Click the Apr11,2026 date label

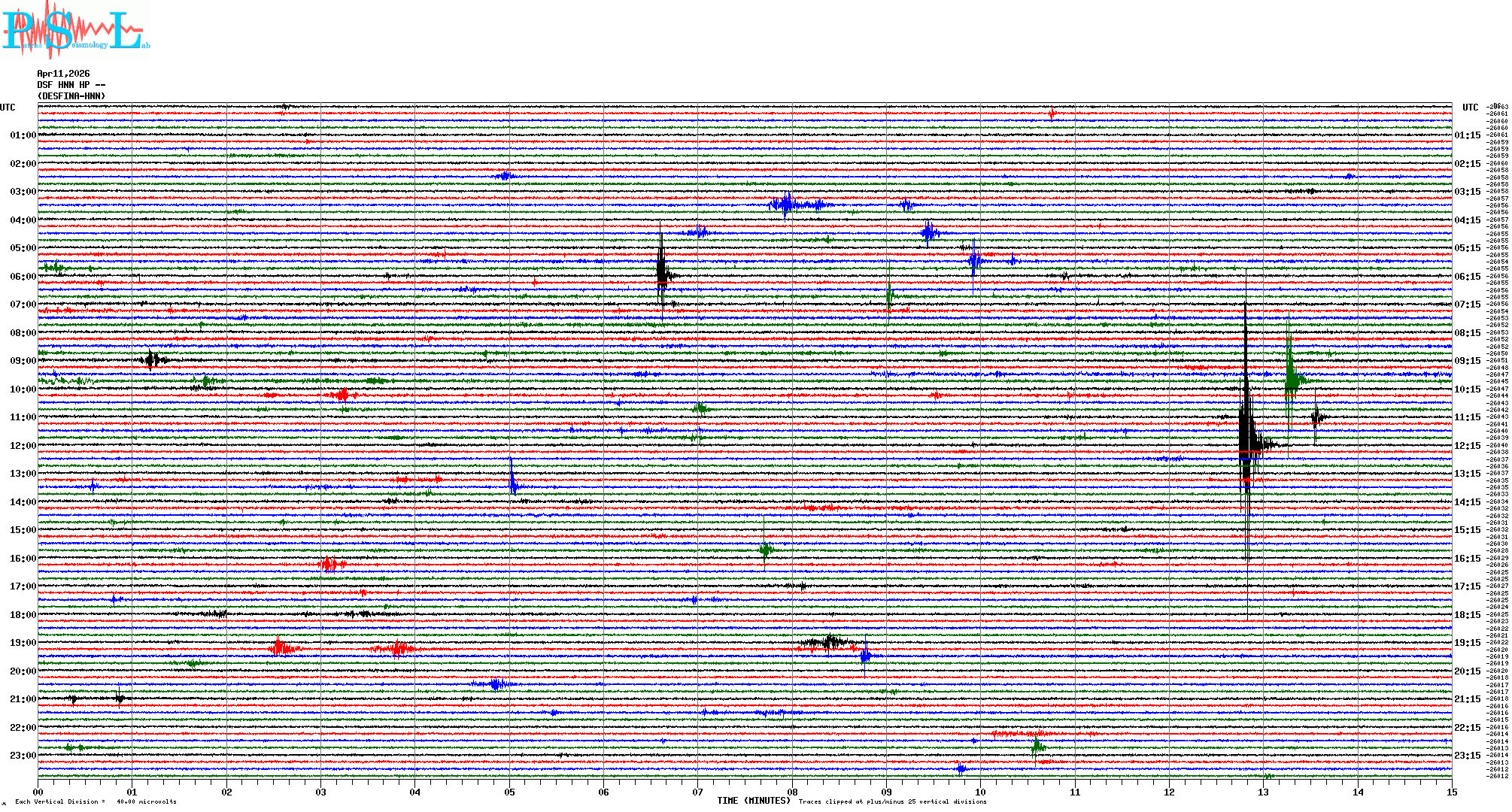tap(63, 74)
